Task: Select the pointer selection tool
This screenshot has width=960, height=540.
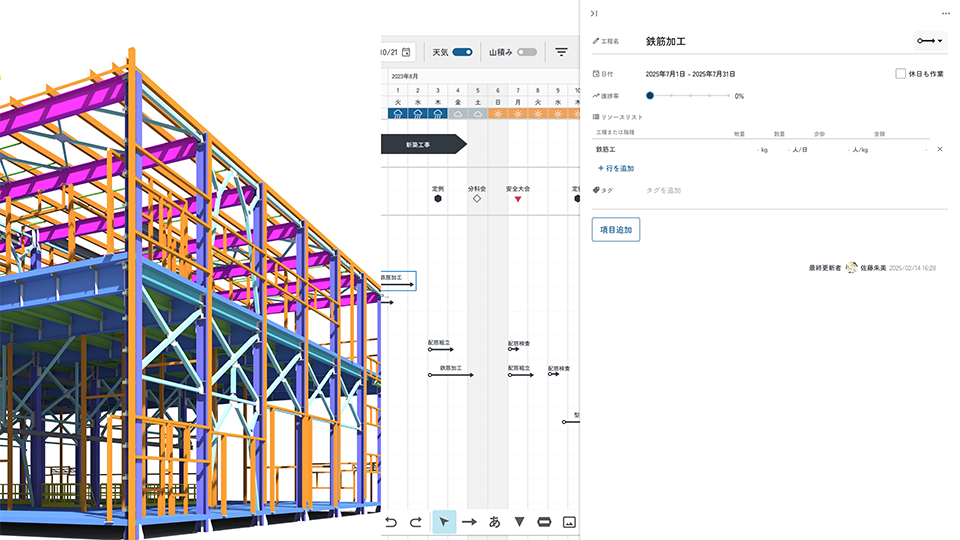Action: point(444,522)
